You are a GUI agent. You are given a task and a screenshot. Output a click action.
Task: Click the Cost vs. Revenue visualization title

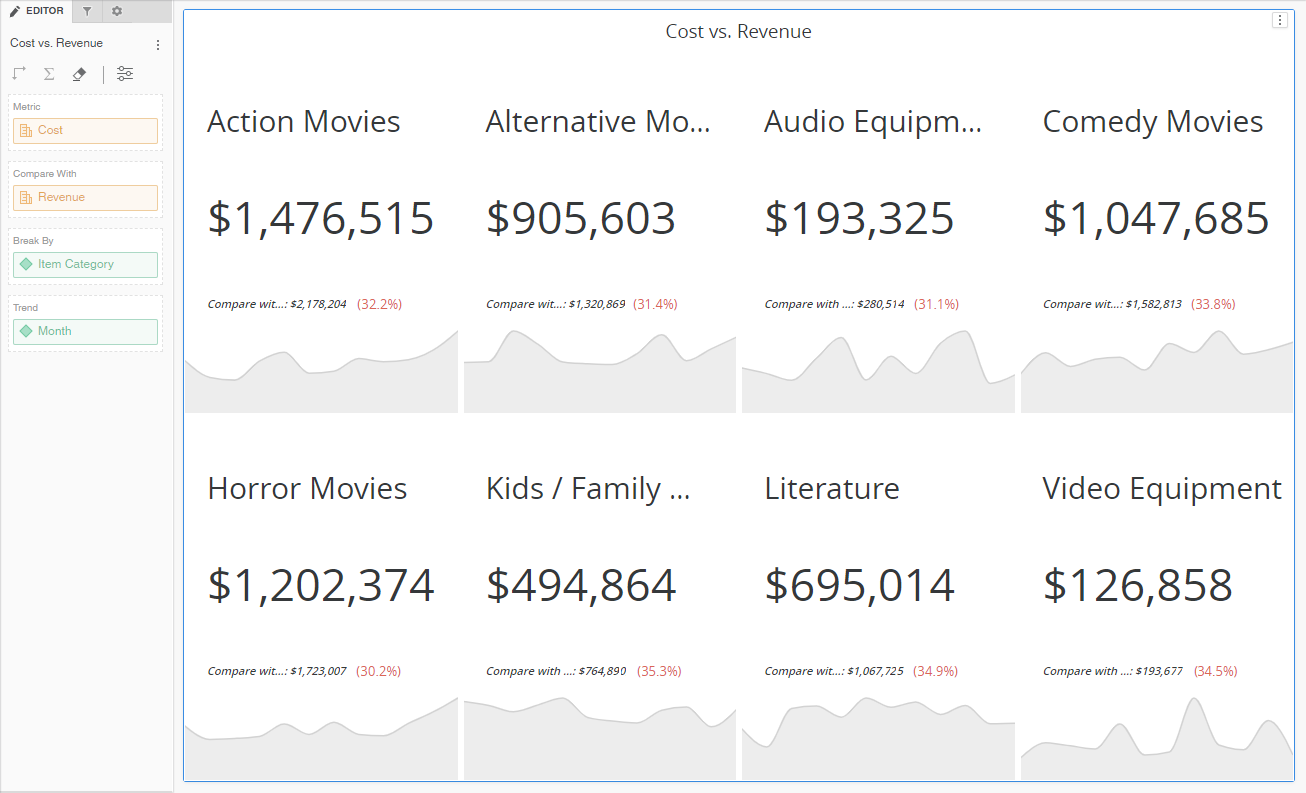click(738, 32)
